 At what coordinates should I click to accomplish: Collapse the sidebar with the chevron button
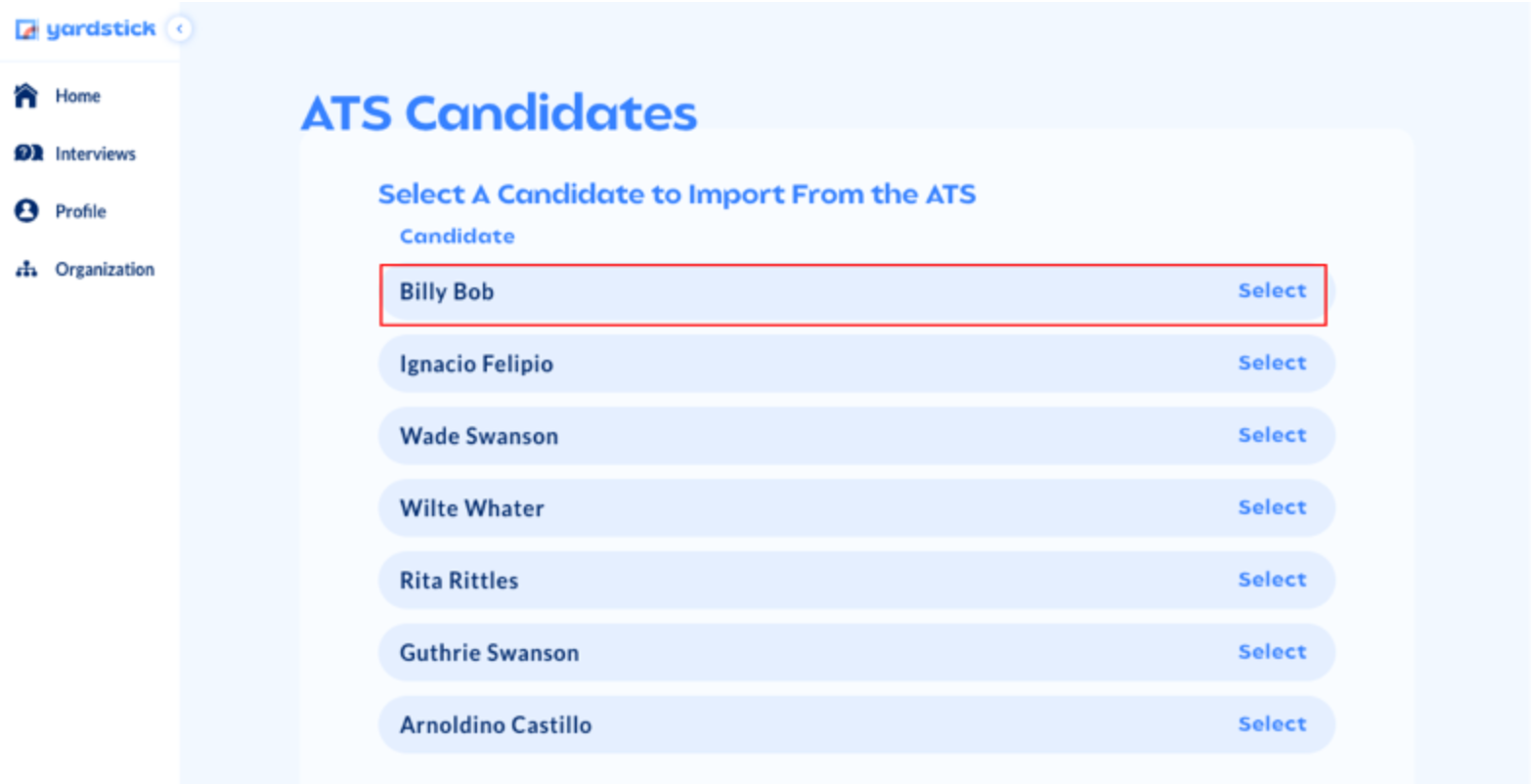point(179,29)
